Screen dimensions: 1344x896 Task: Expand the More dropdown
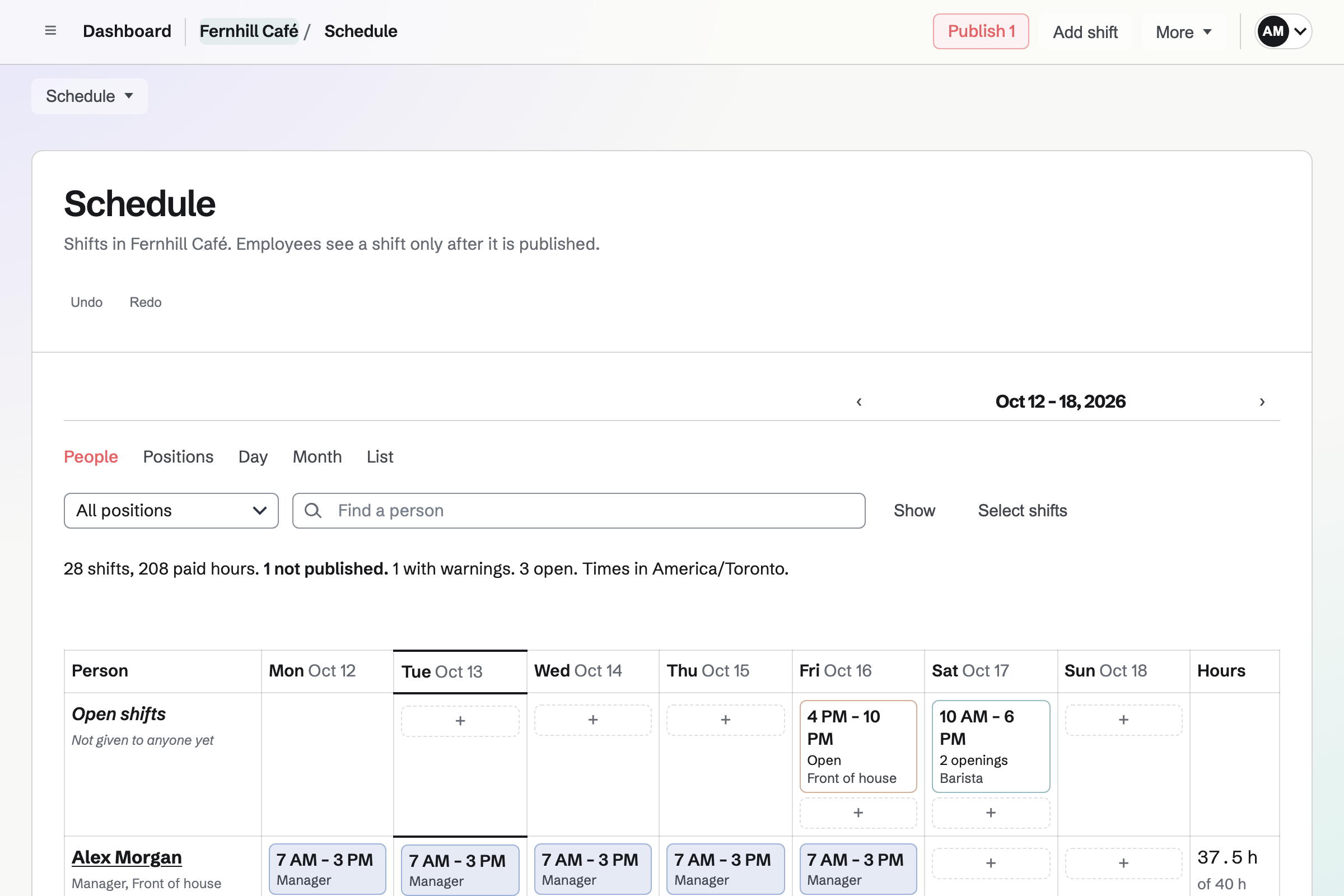pos(1183,31)
